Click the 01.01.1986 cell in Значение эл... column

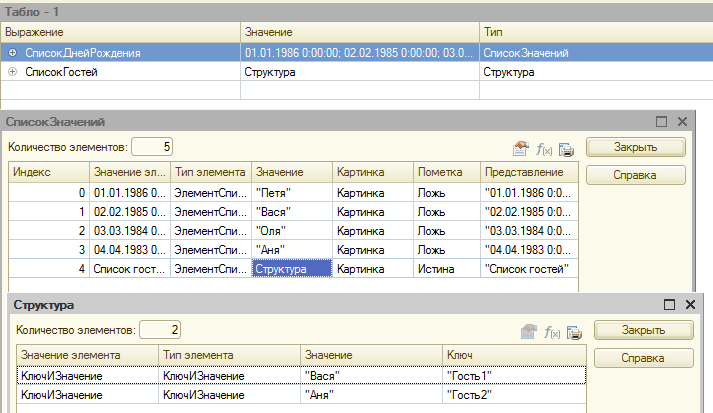click(x=130, y=193)
